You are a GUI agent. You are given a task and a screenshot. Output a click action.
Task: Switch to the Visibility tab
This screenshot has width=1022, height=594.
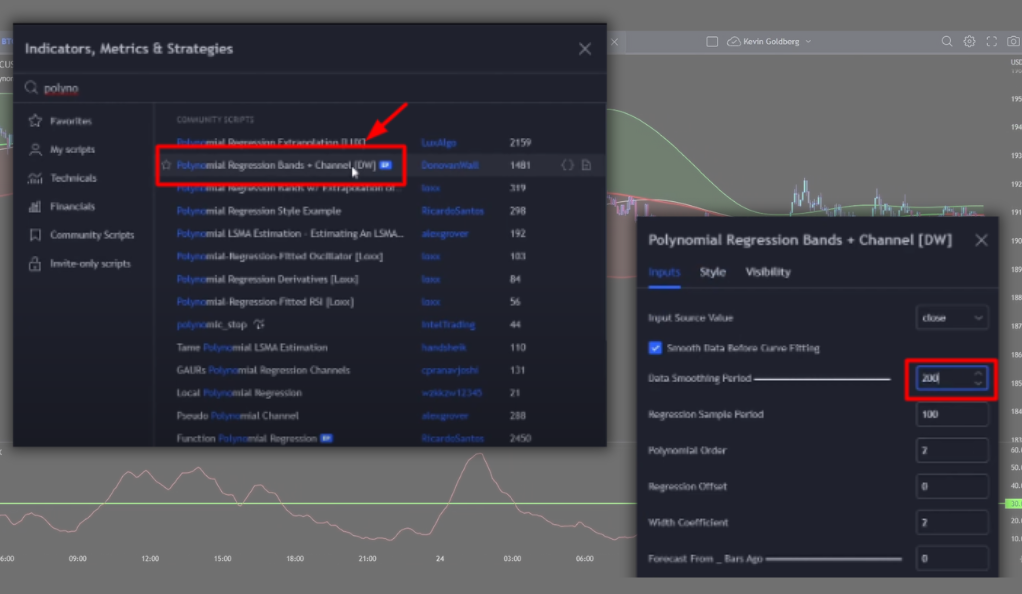(768, 272)
